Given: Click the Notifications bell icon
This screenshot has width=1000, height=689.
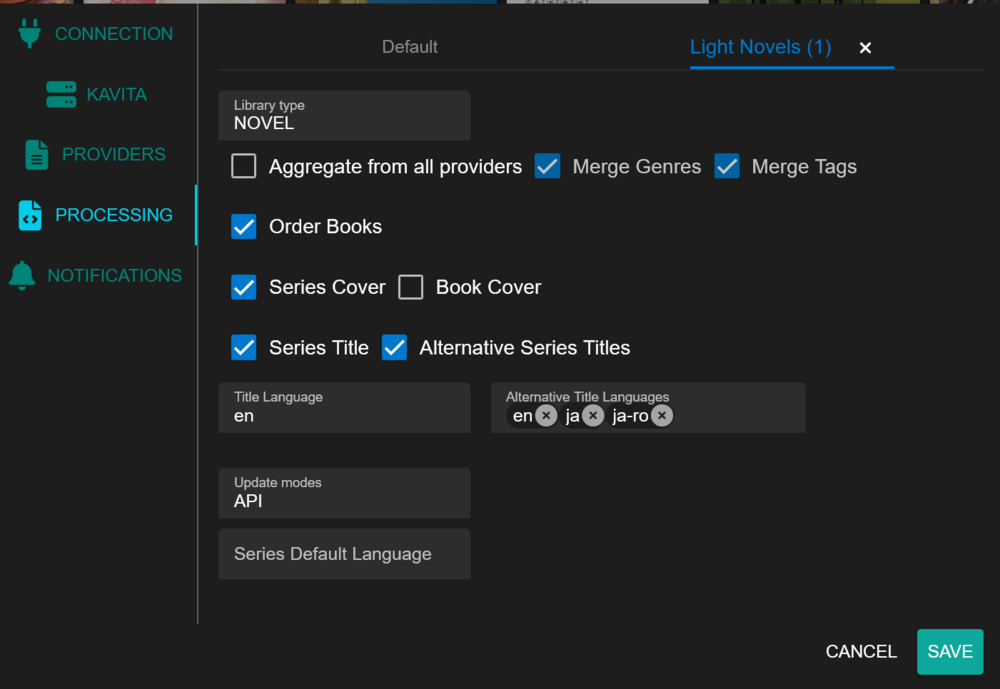Looking at the screenshot, I should [x=22, y=276].
